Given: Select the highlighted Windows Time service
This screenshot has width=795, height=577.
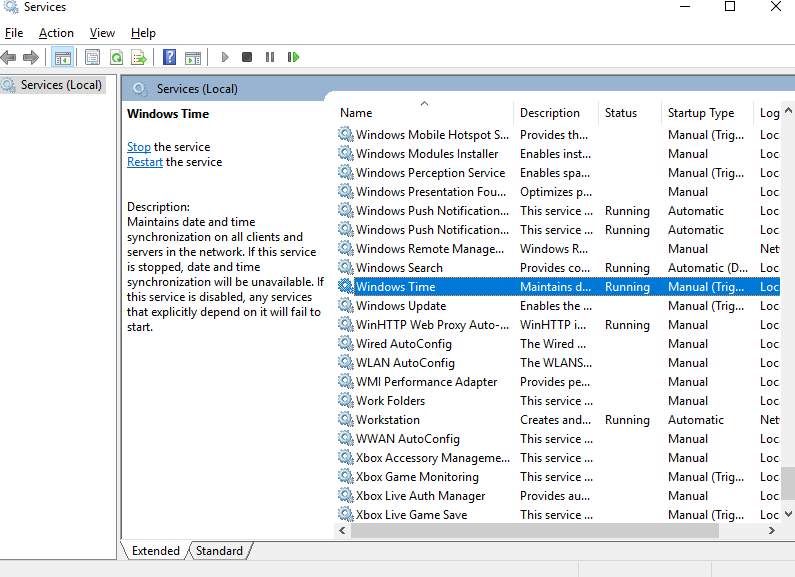Looking at the screenshot, I should pos(558,286).
